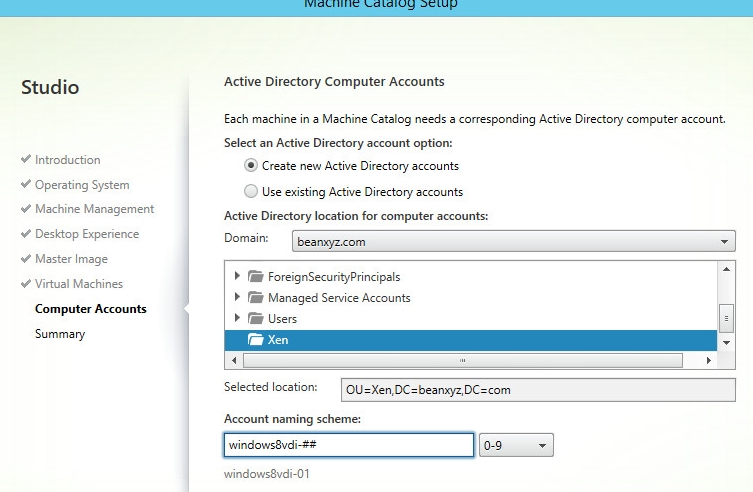753x492 pixels.
Task: Click the Account naming scheme text box
Action: pos(349,445)
